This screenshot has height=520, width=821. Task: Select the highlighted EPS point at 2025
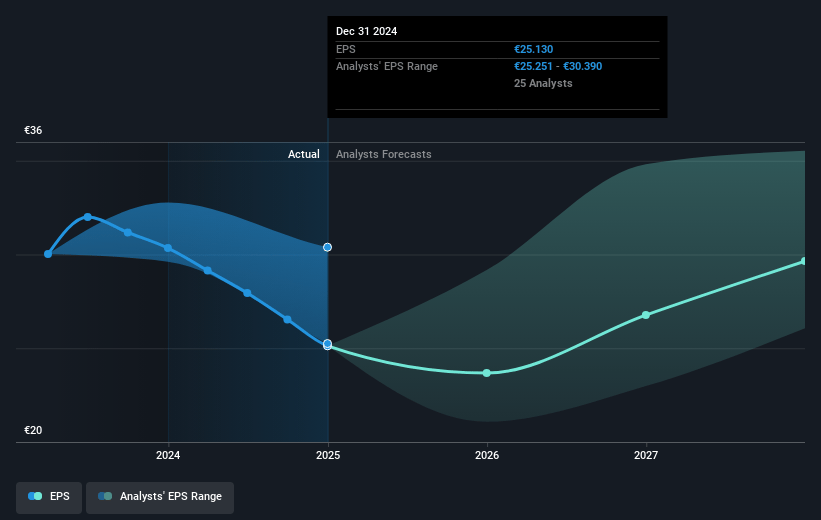(327, 344)
